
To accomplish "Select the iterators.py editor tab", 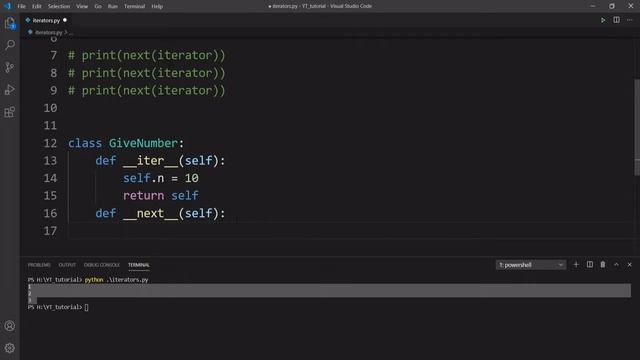I will click(46, 20).
